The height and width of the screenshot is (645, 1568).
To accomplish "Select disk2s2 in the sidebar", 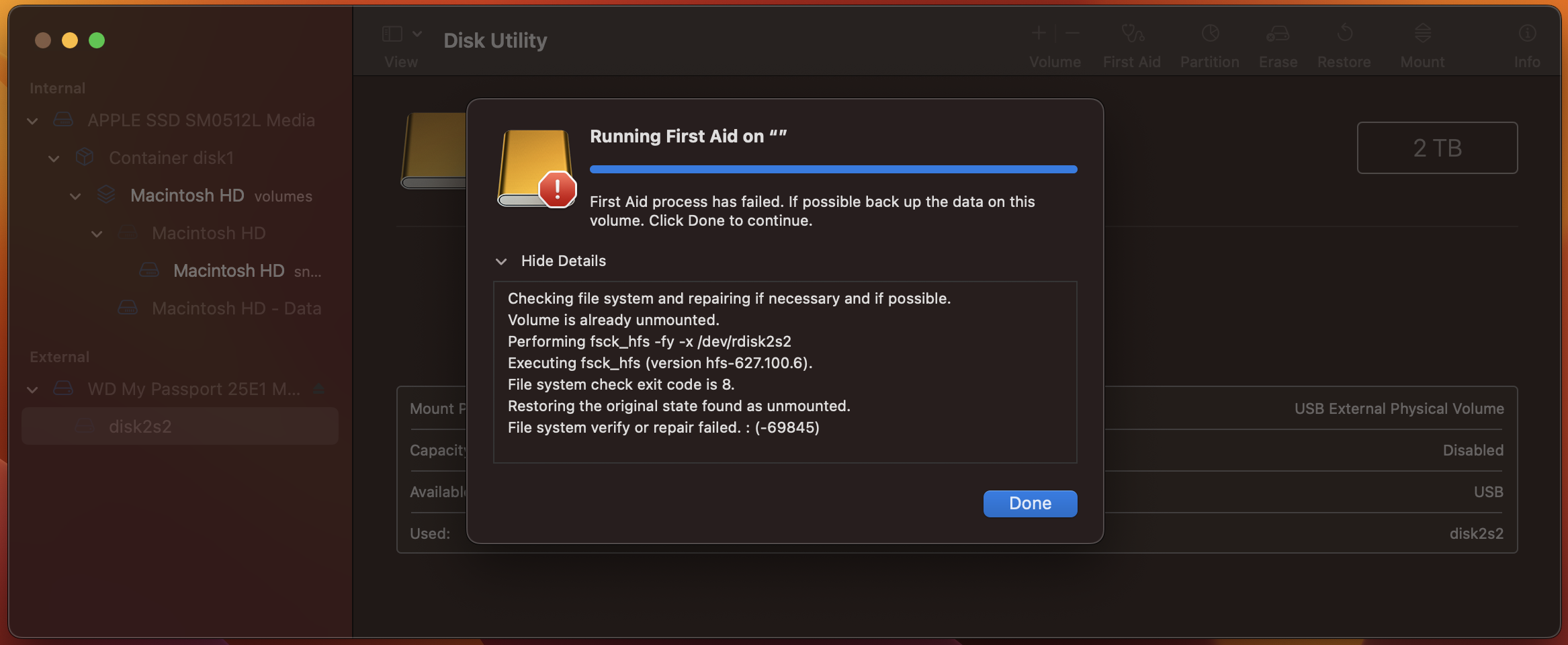I will click(140, 427).
